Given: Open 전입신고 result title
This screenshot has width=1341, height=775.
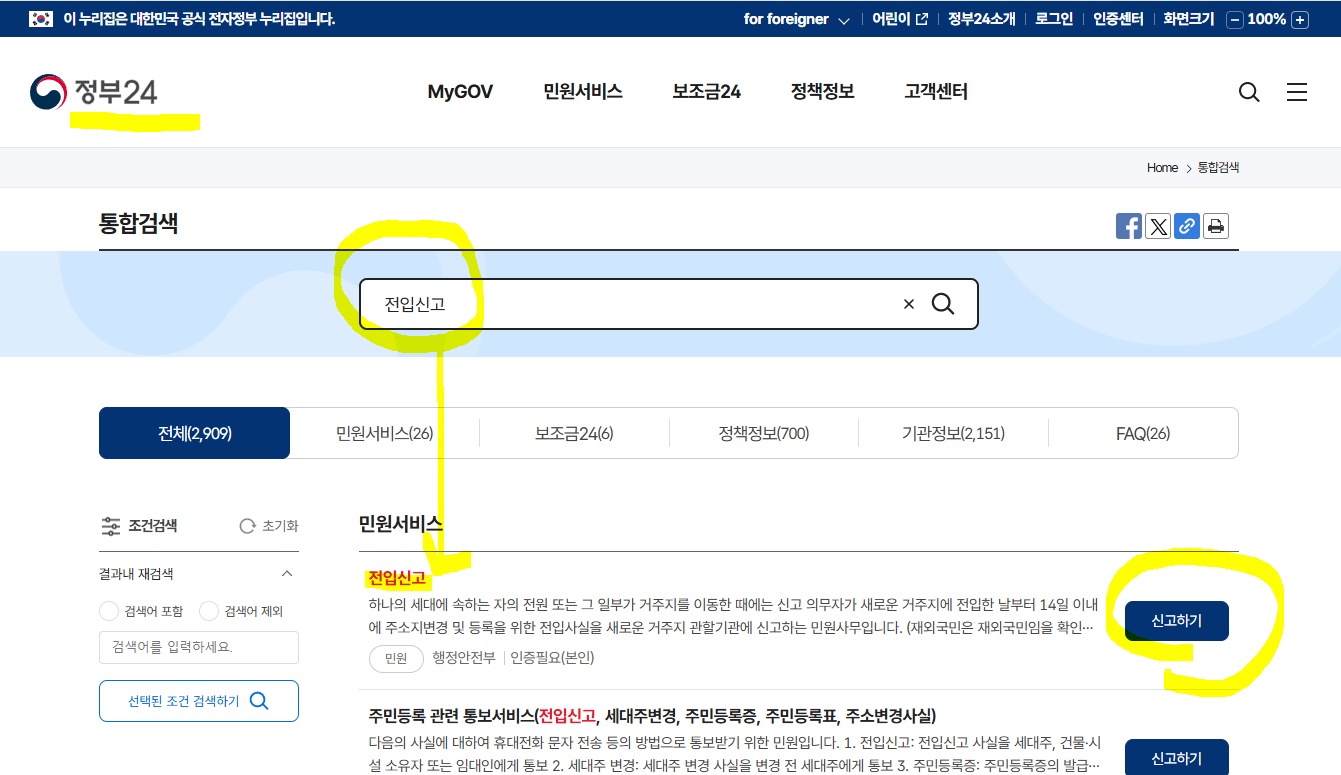Looking at the screenshot, I should point(397,578).
